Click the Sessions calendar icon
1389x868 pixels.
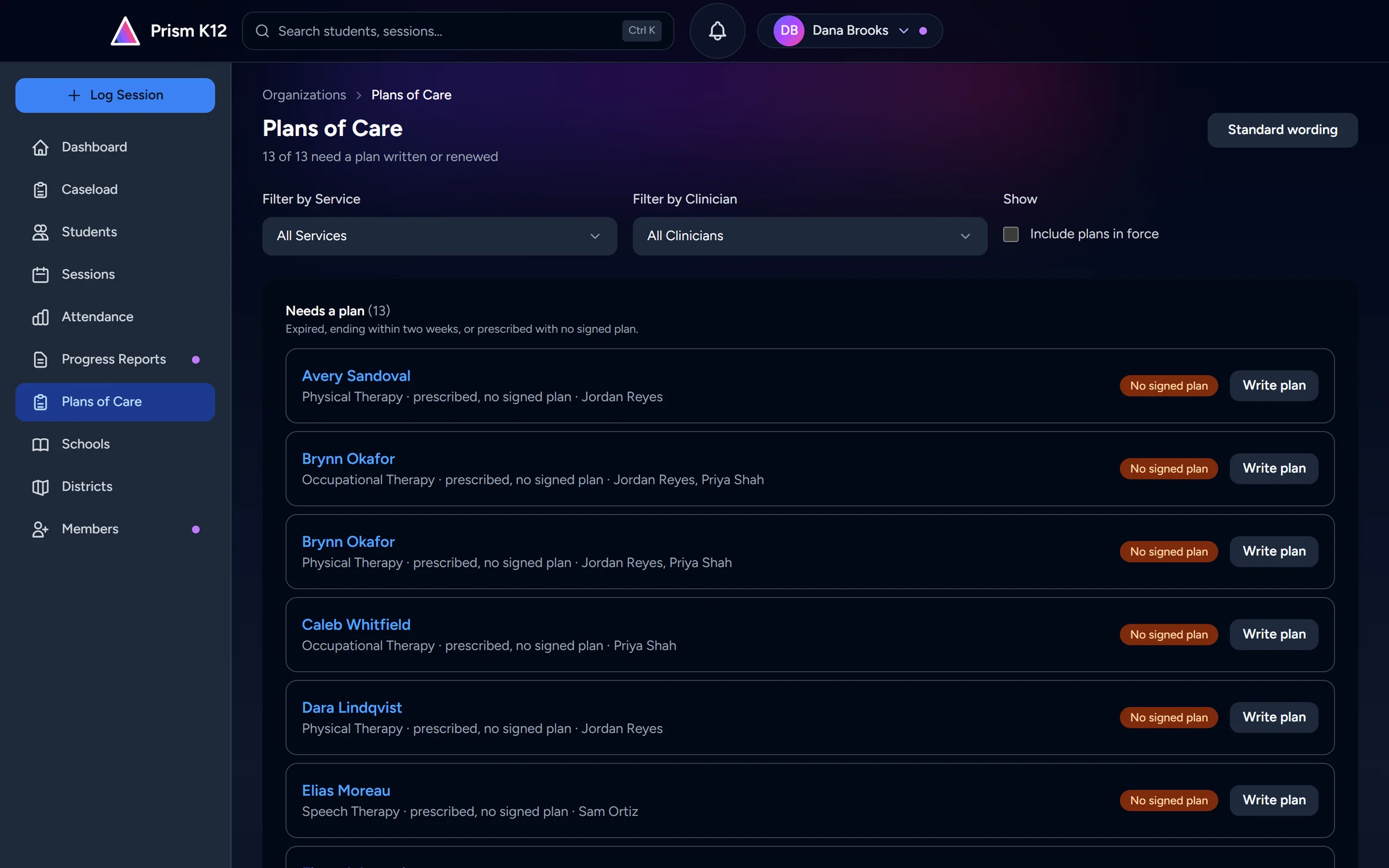pos(40,274)
